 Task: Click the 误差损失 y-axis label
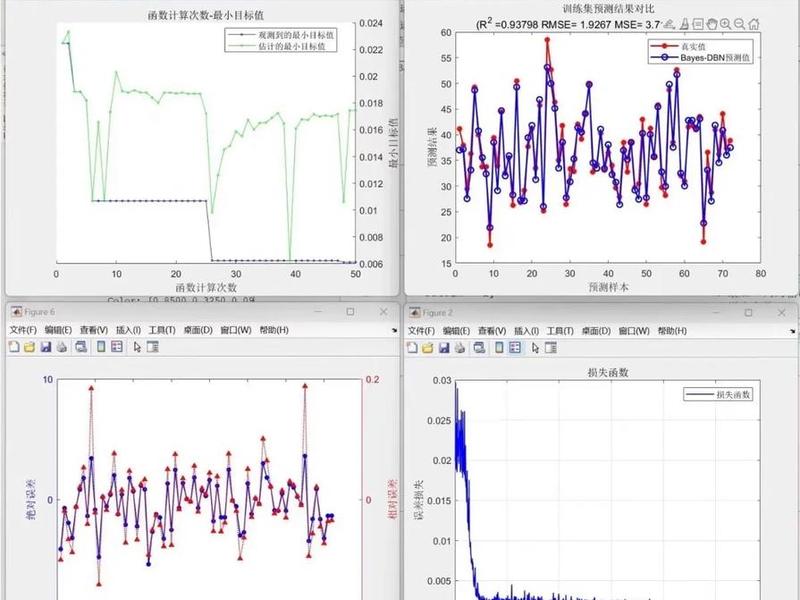coord(418,499)
